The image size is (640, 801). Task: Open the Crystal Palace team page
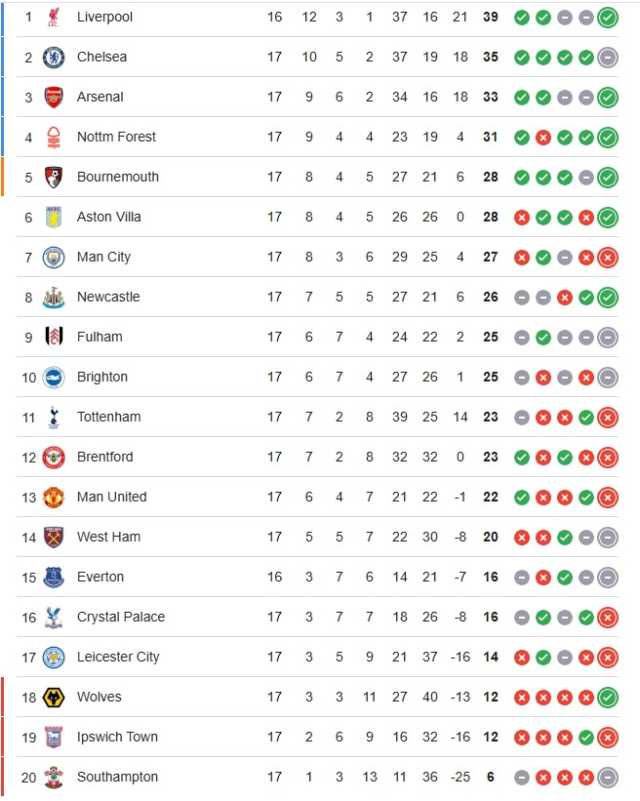coord(121,617)
